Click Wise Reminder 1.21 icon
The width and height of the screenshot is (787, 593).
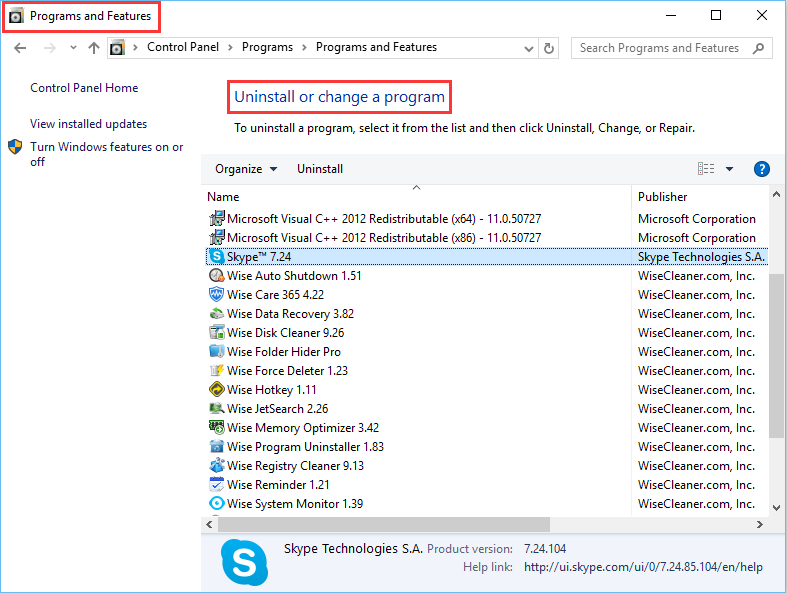pyautogui.click(x=216, y=485)
